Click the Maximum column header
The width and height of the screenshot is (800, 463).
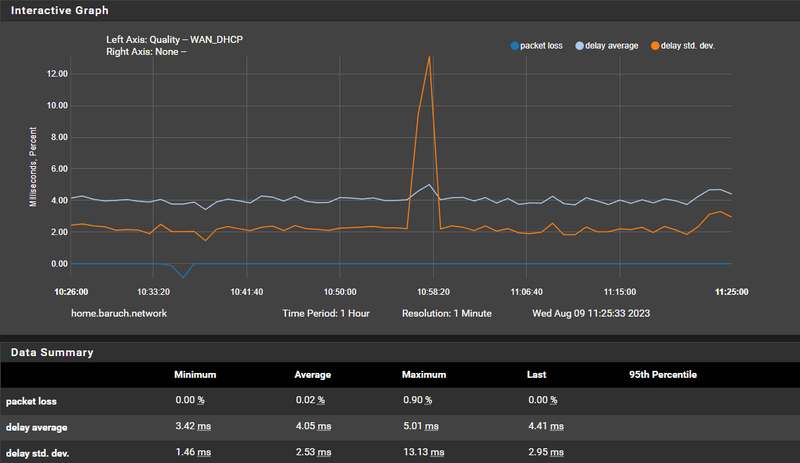(x=424, y=375)
